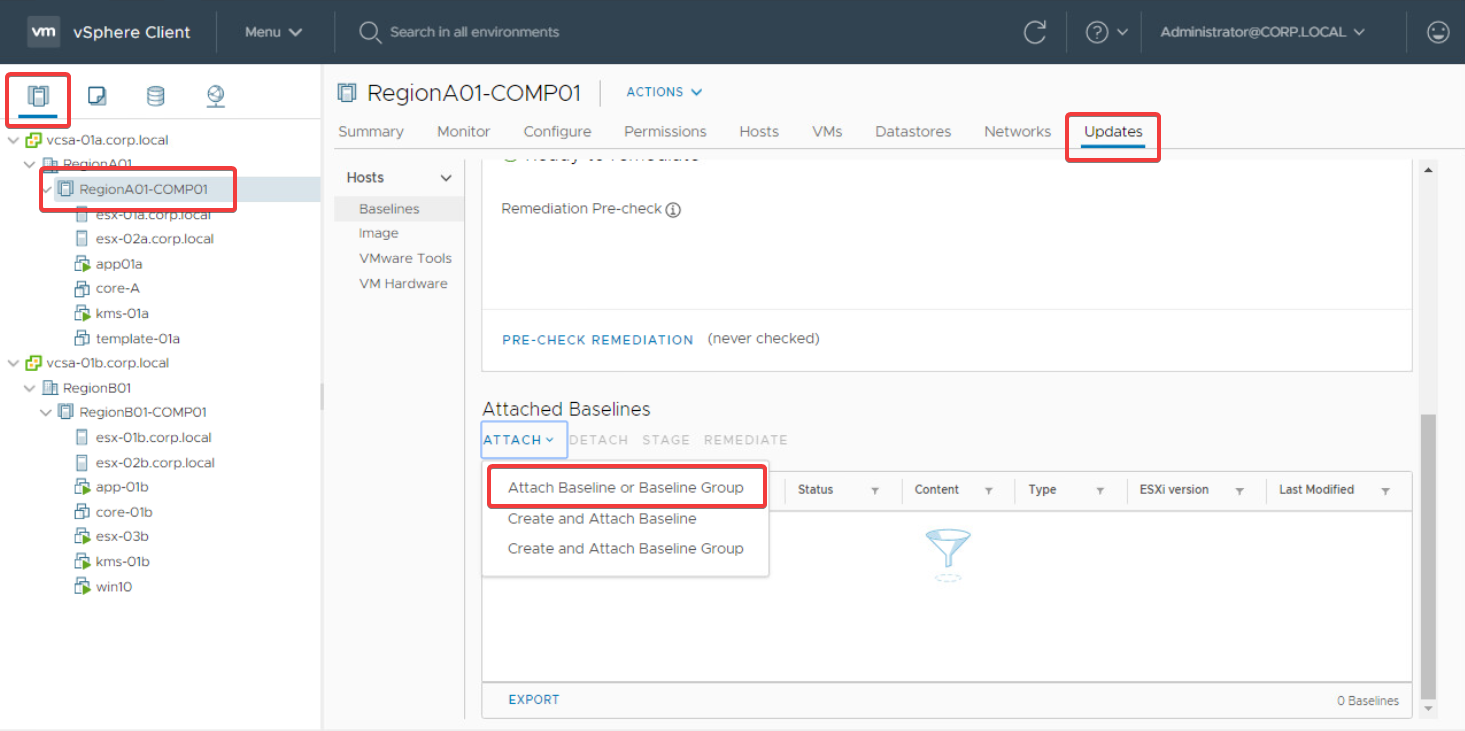Click the vcsa-01b.corp.local vCenter icon
The height and width of the screenshot is (731, 1465).
[34, 363]
